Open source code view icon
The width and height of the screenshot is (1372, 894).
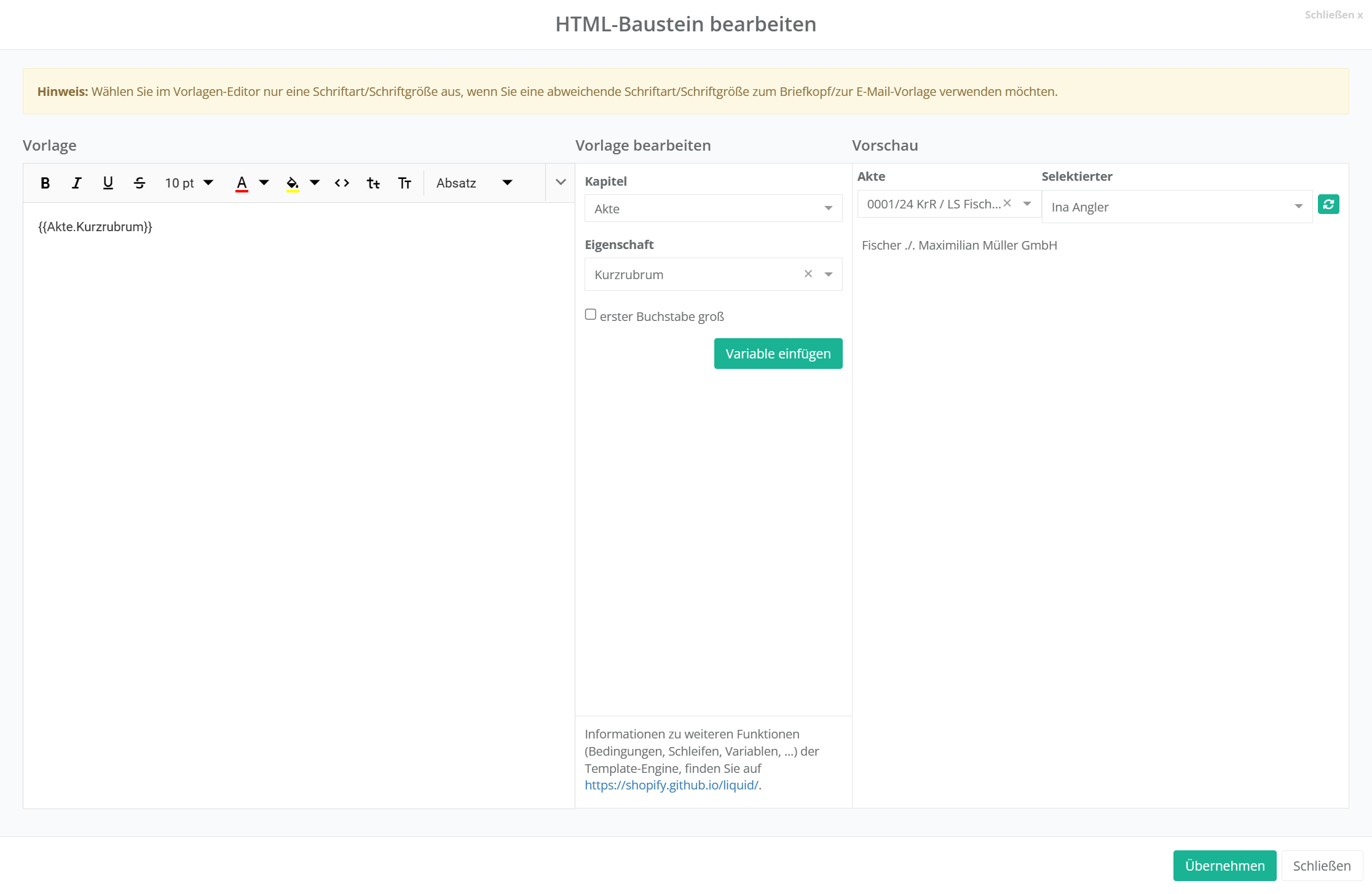click(x=342, y=183)
